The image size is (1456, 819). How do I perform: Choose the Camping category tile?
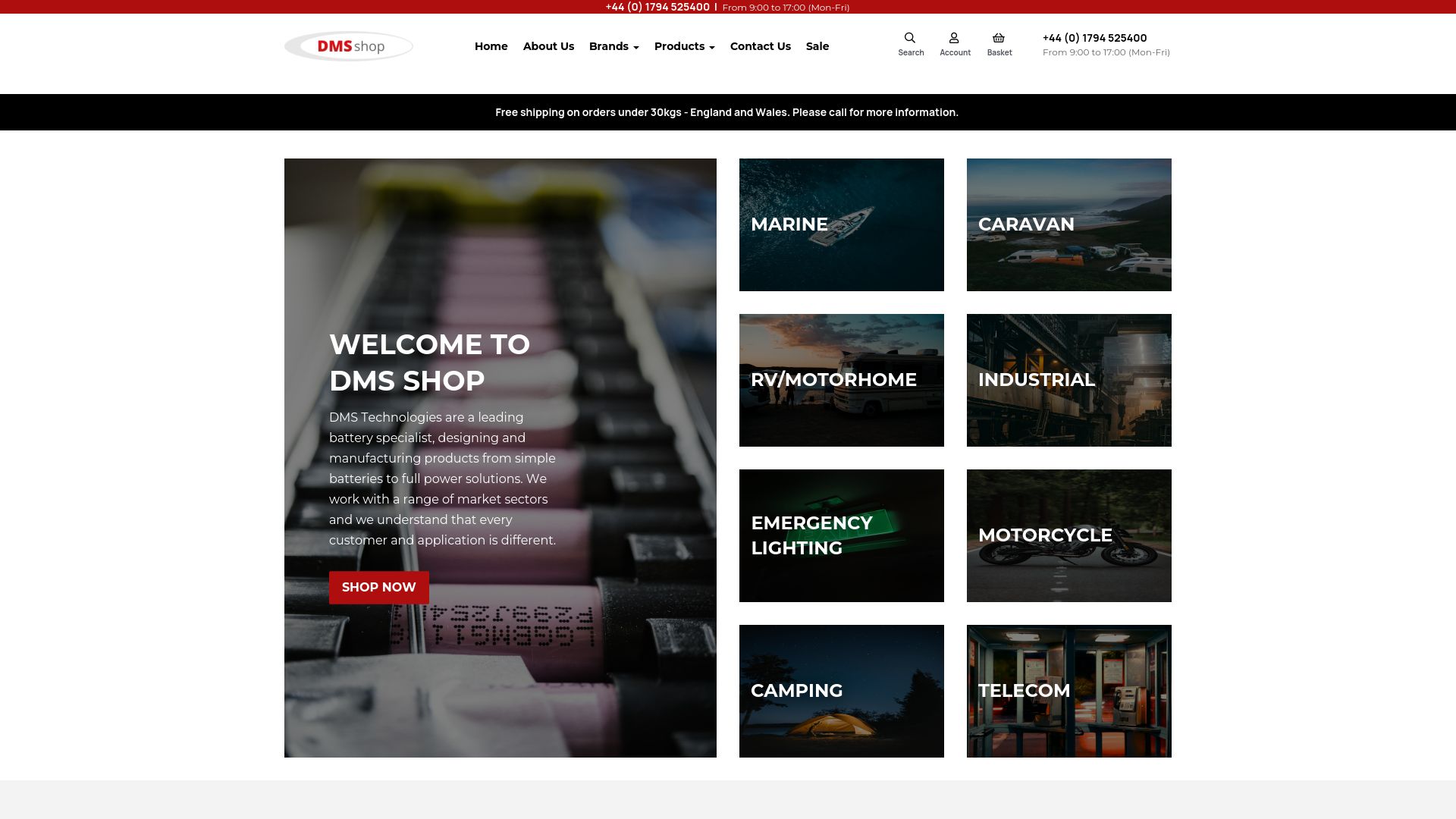click(x=841, y=691)
